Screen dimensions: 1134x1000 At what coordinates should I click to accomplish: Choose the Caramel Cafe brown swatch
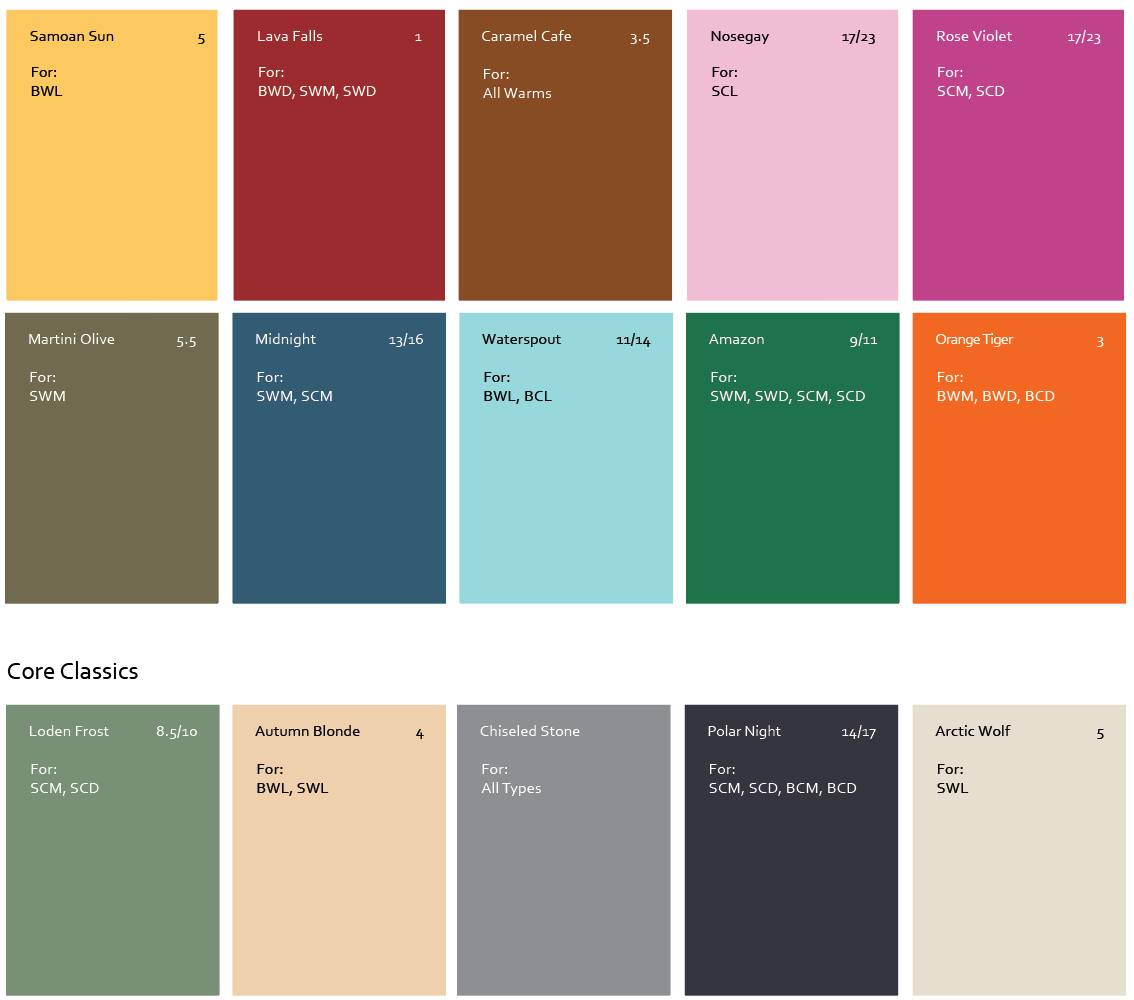565,155
